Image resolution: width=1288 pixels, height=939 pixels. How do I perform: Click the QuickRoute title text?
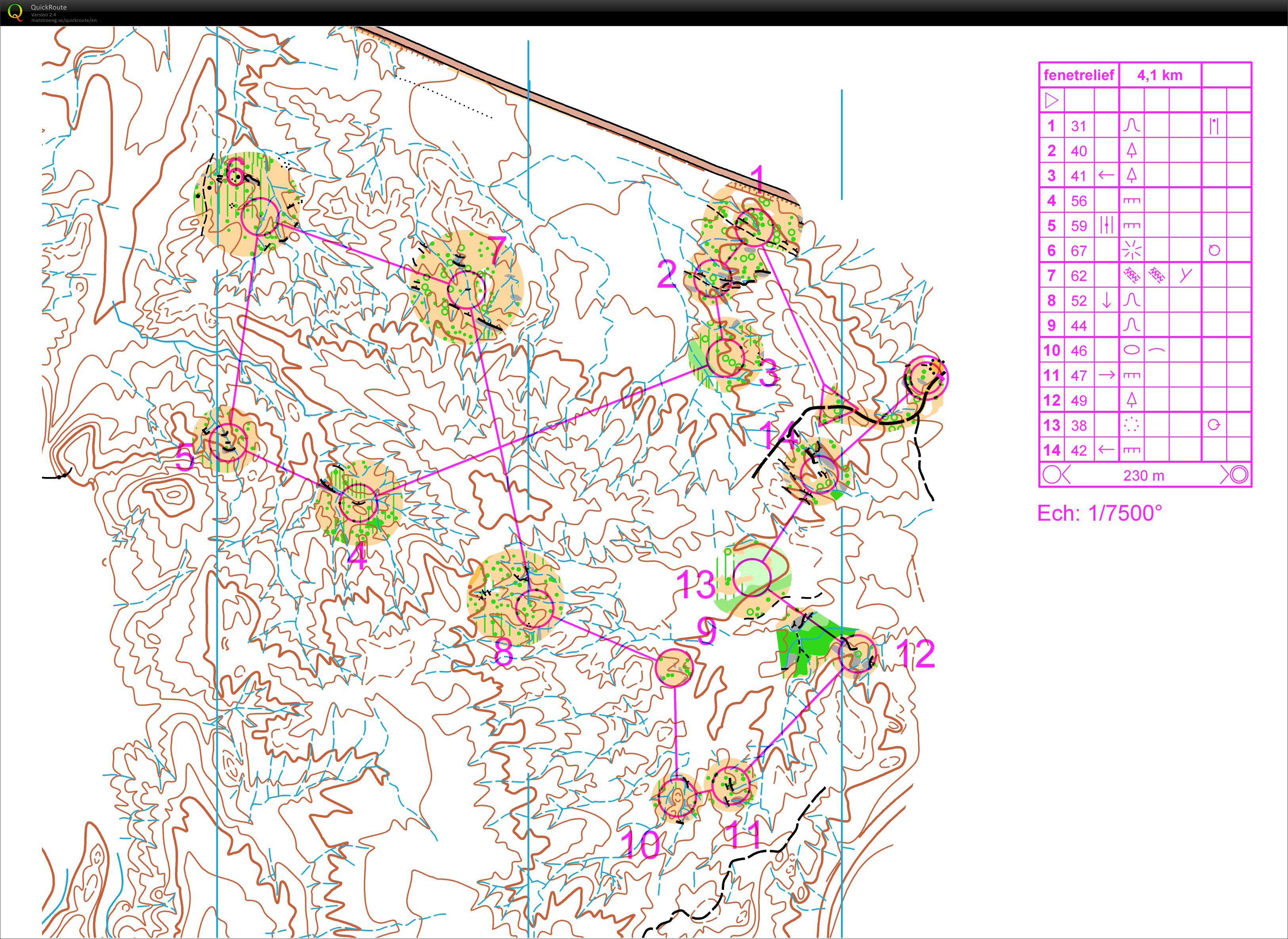49,8
